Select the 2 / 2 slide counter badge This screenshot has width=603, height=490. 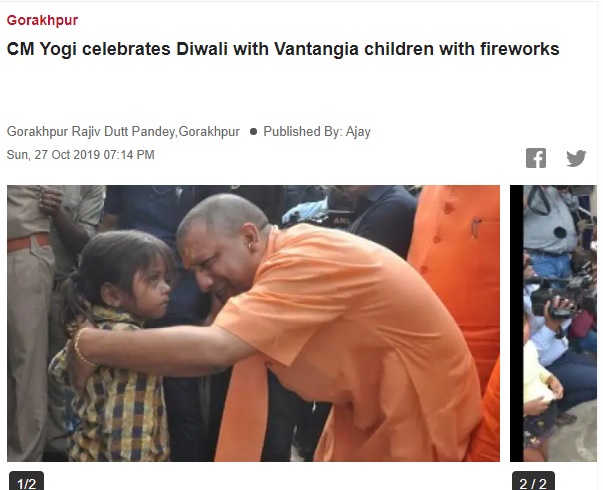click(x=533, y=483)
